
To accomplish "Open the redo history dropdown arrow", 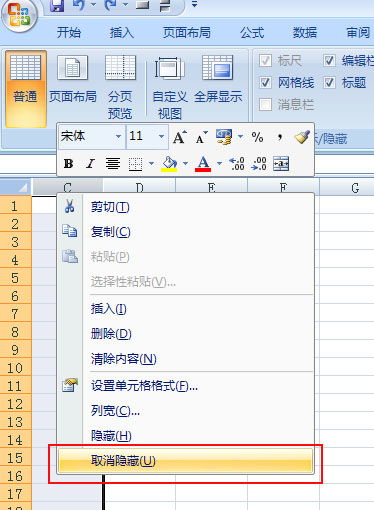I will tap(125, 5).
